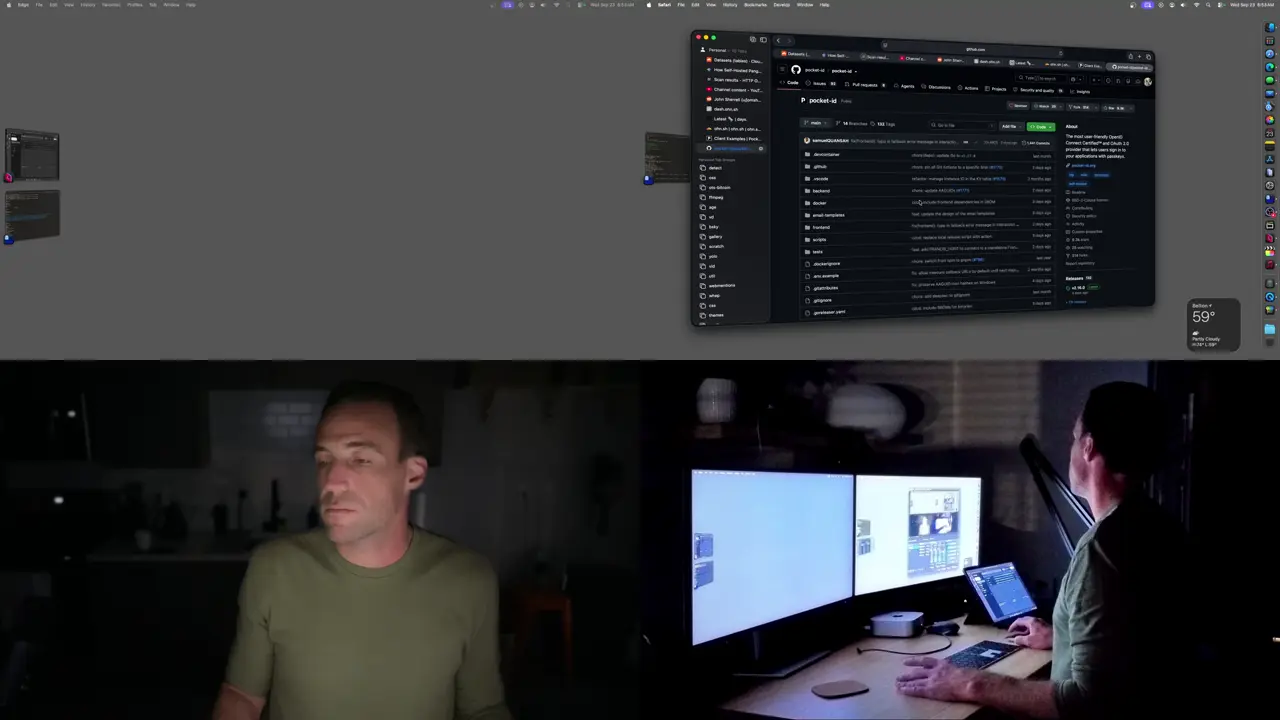This screenshot has width=1280, height=720.
Task: Expand the Add file dropdown
Action: pos(1010,126)
